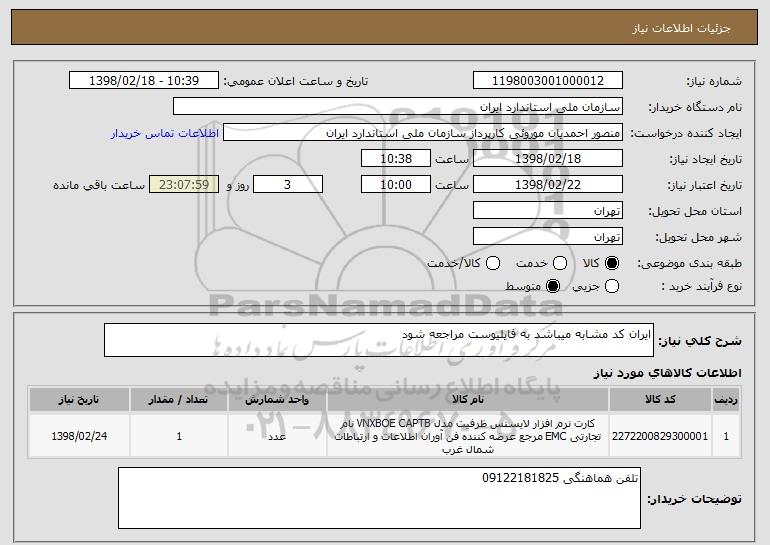
Task: Click the اطلاعات کالاهای مورد نیاز section heading
Action: pyautogui.click(x=668, y=373)
